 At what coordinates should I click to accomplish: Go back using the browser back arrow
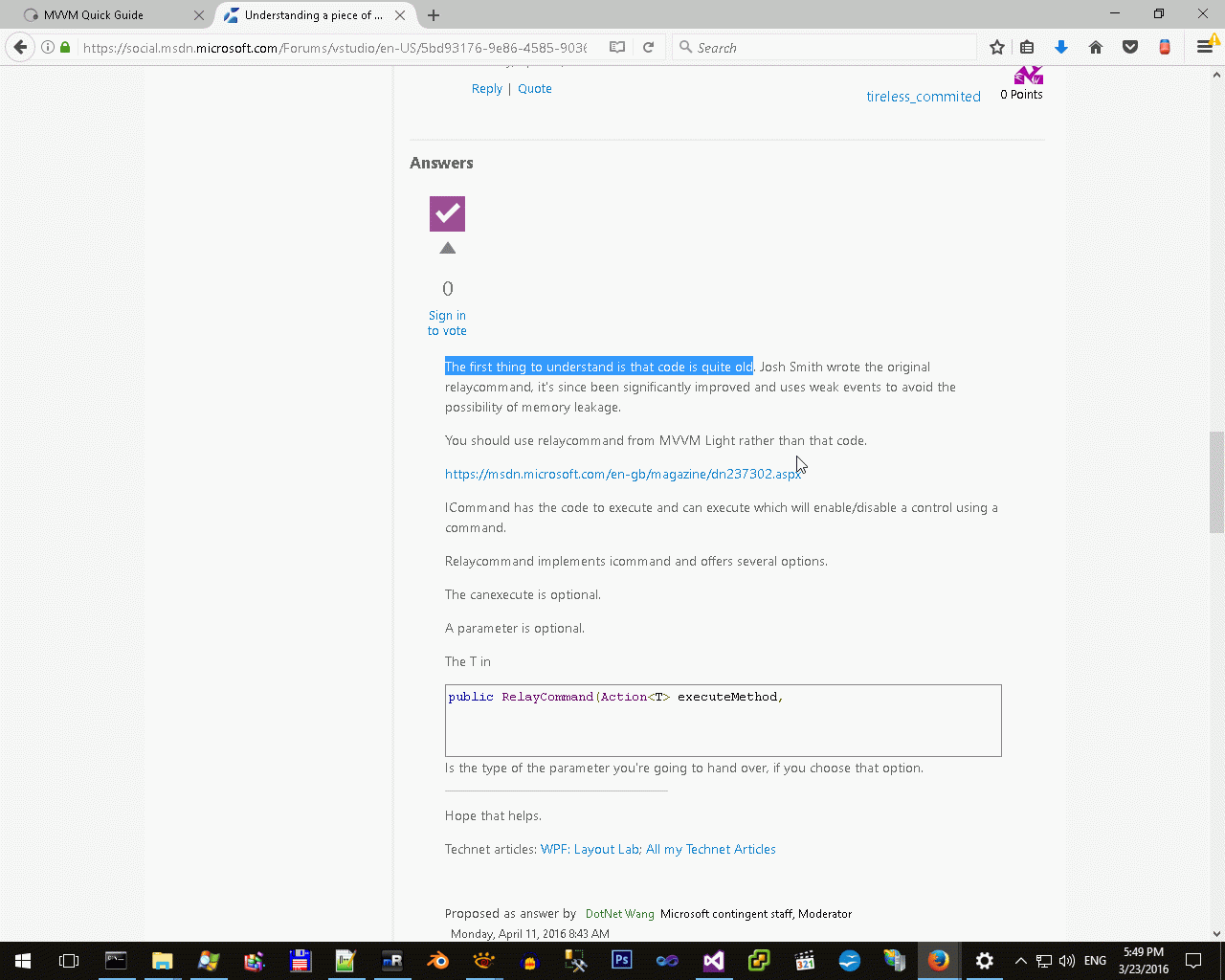tap(20, 47)
